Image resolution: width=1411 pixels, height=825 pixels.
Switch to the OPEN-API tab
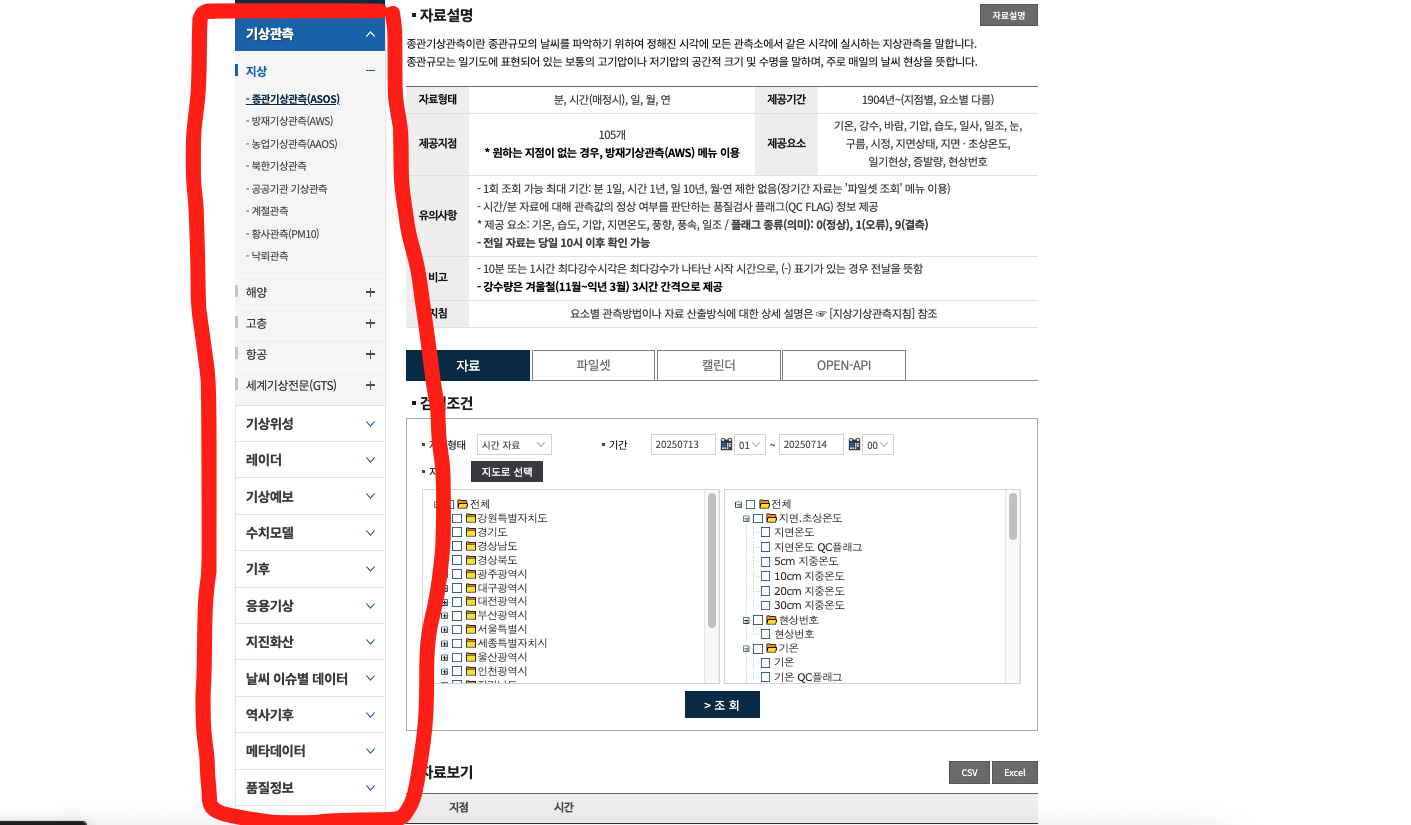(x=843, y=366)
